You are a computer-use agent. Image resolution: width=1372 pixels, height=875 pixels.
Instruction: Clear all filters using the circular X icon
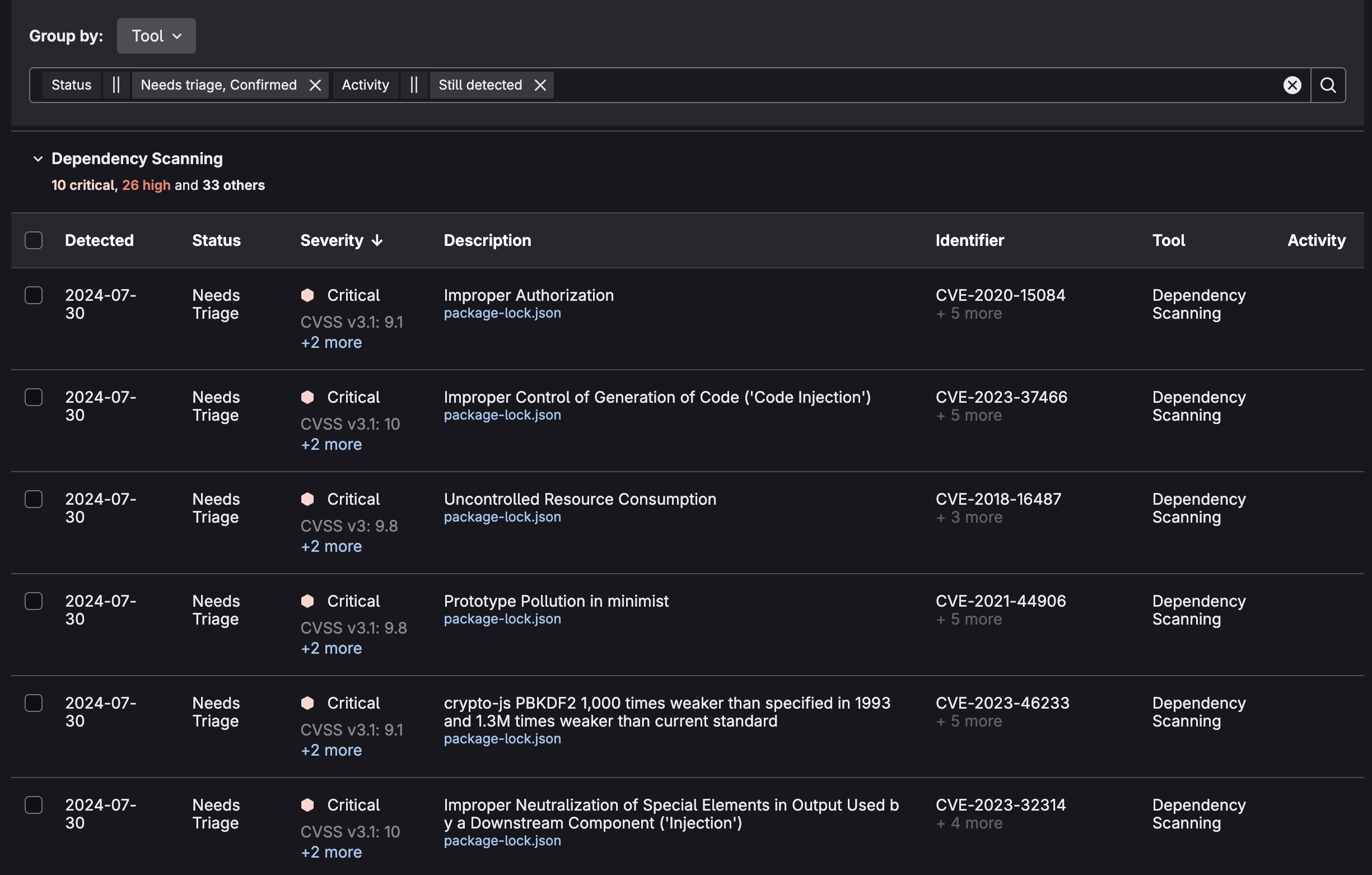[x=1292, y=86]
